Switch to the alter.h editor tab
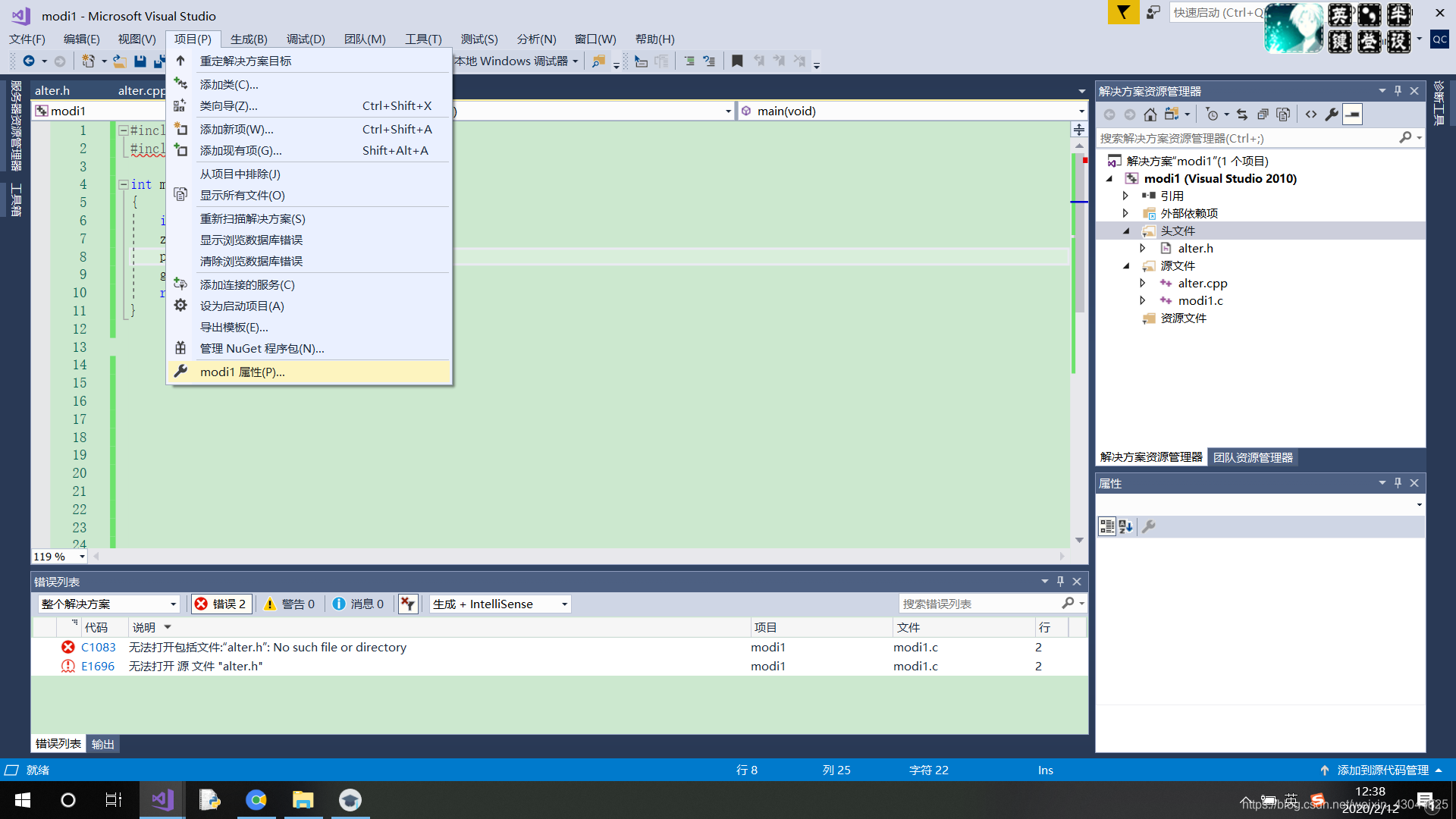Viewport: 1456px width, 819px height. 52,90
